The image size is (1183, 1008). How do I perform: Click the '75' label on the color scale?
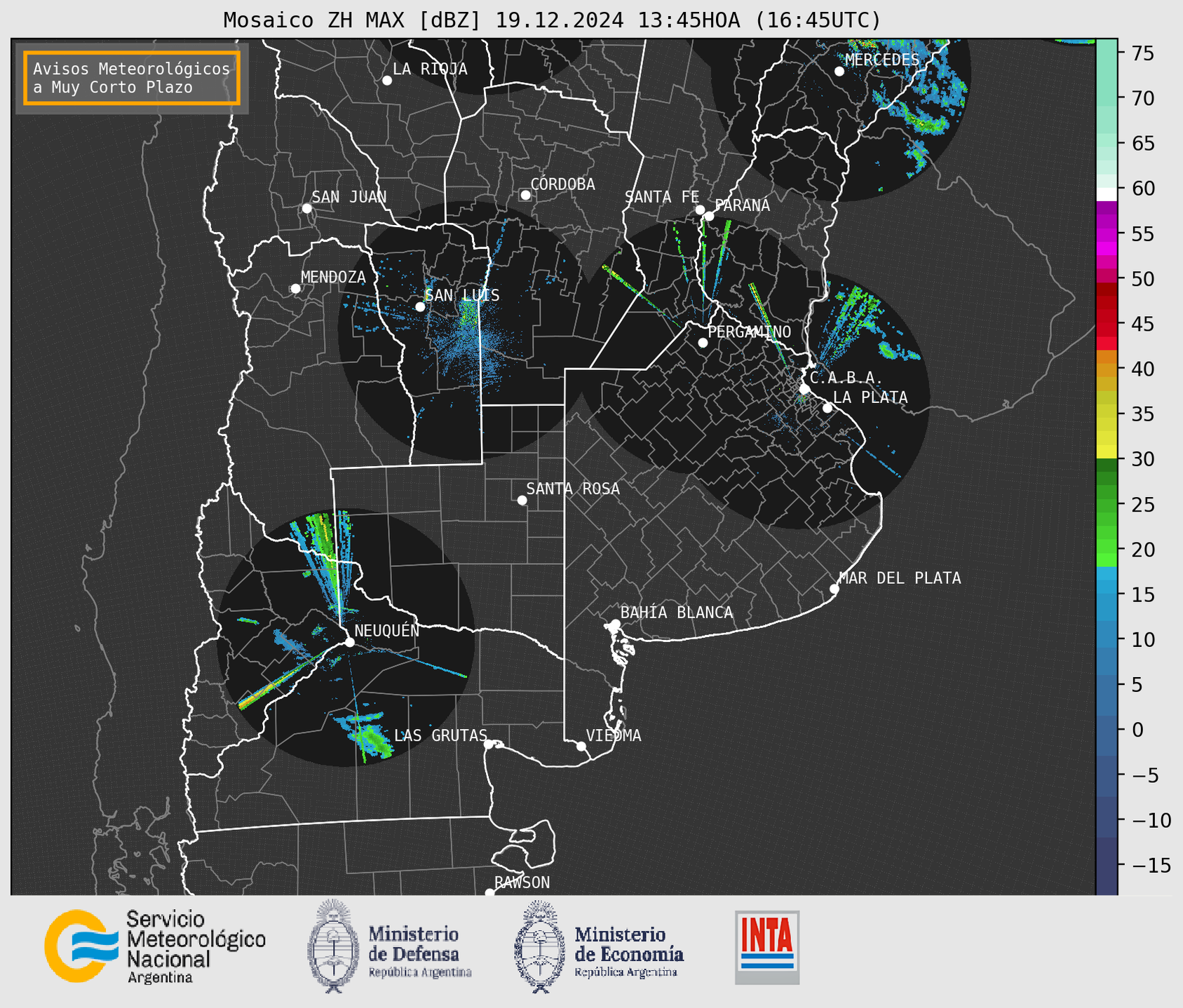1143,53
